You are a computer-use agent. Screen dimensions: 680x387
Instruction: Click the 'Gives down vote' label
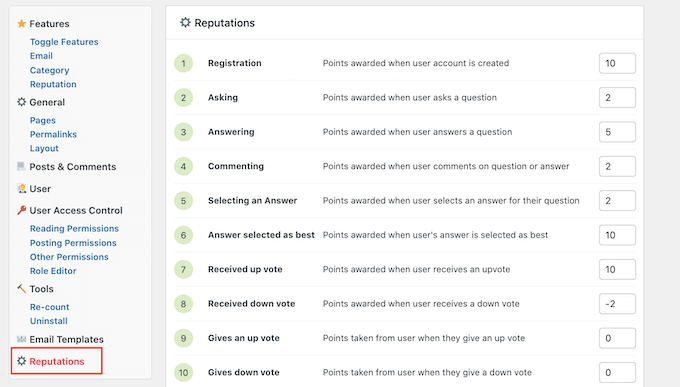pos(244,372)
